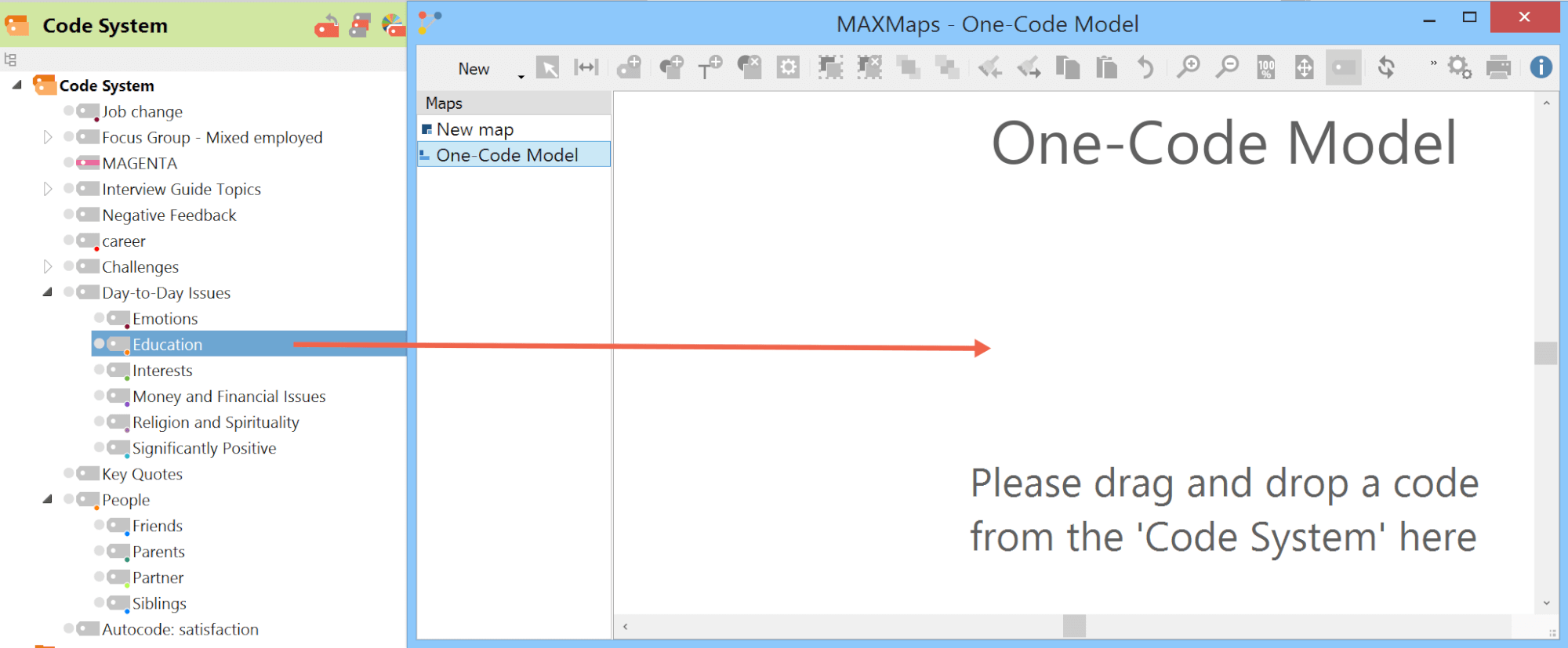Print the current map
Viewport: 1568px width, 648px height.
tap(1498, 67)
